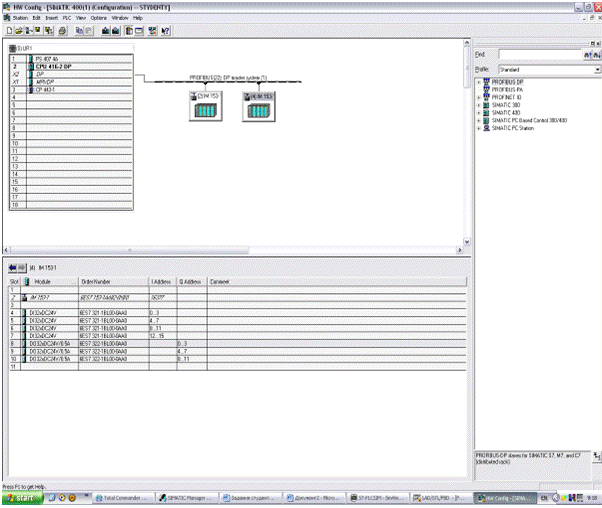Viewport: 602px width, 508px height.
Task: Expand the PROFIBUS DP catalog node
Action: point(478,81)
